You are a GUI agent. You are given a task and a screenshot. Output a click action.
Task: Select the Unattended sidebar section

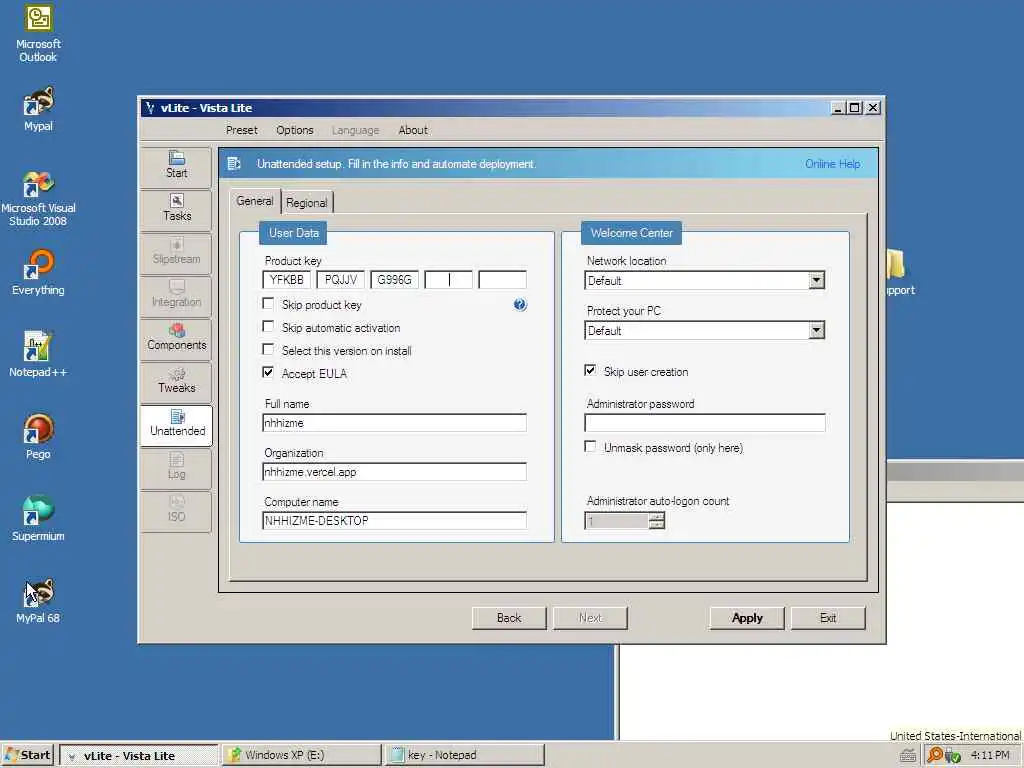pos(176,424)
